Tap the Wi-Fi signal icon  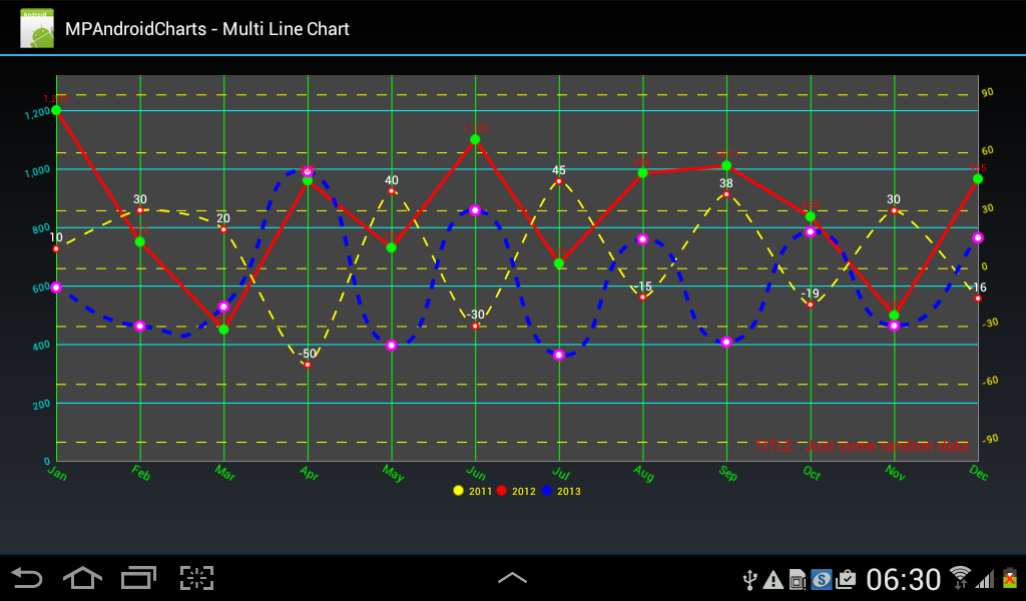pos(960,577)
